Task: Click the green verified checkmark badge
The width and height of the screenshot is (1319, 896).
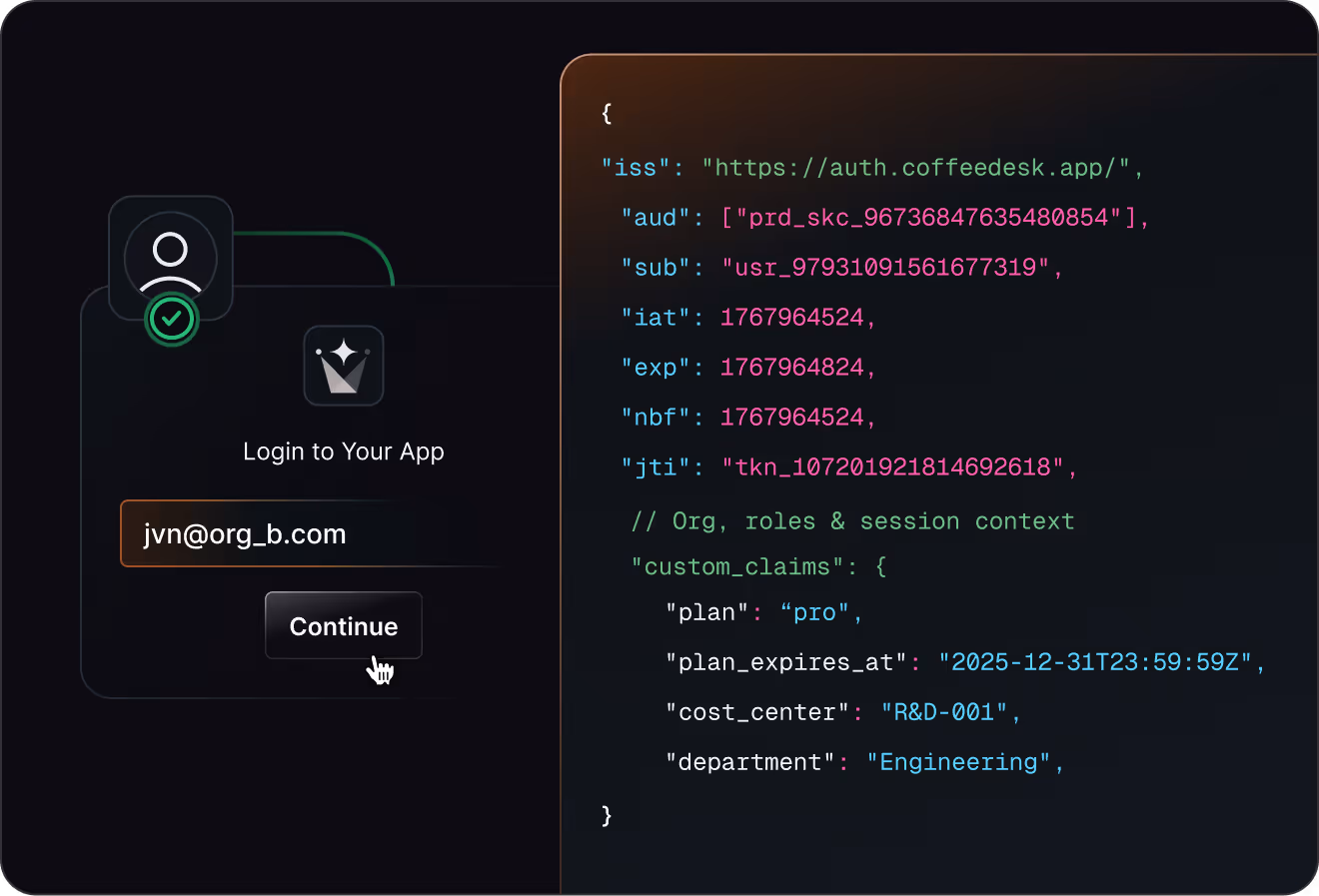Action: (172, 319)
